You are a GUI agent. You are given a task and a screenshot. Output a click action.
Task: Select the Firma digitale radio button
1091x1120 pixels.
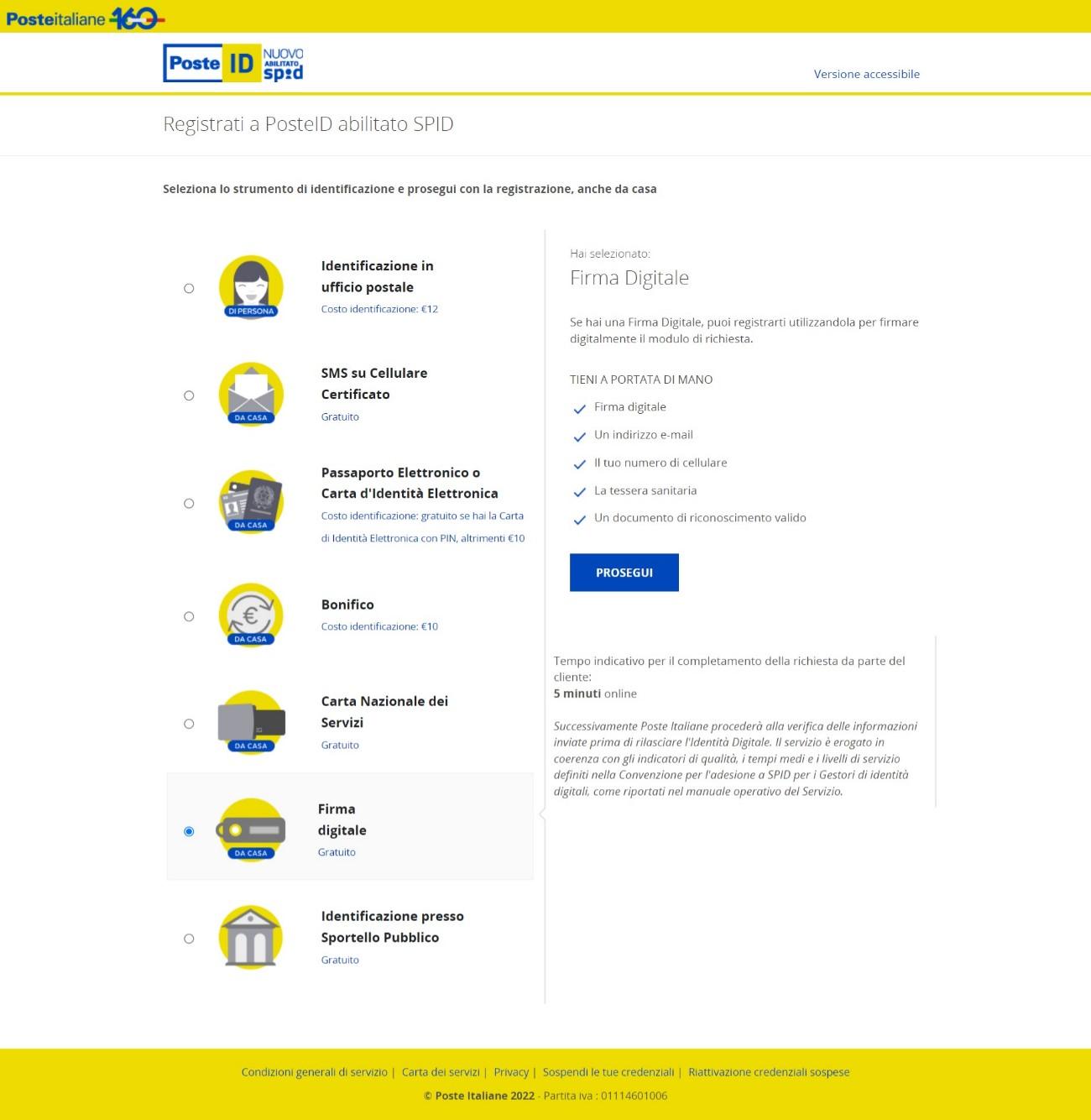(189, 831)
